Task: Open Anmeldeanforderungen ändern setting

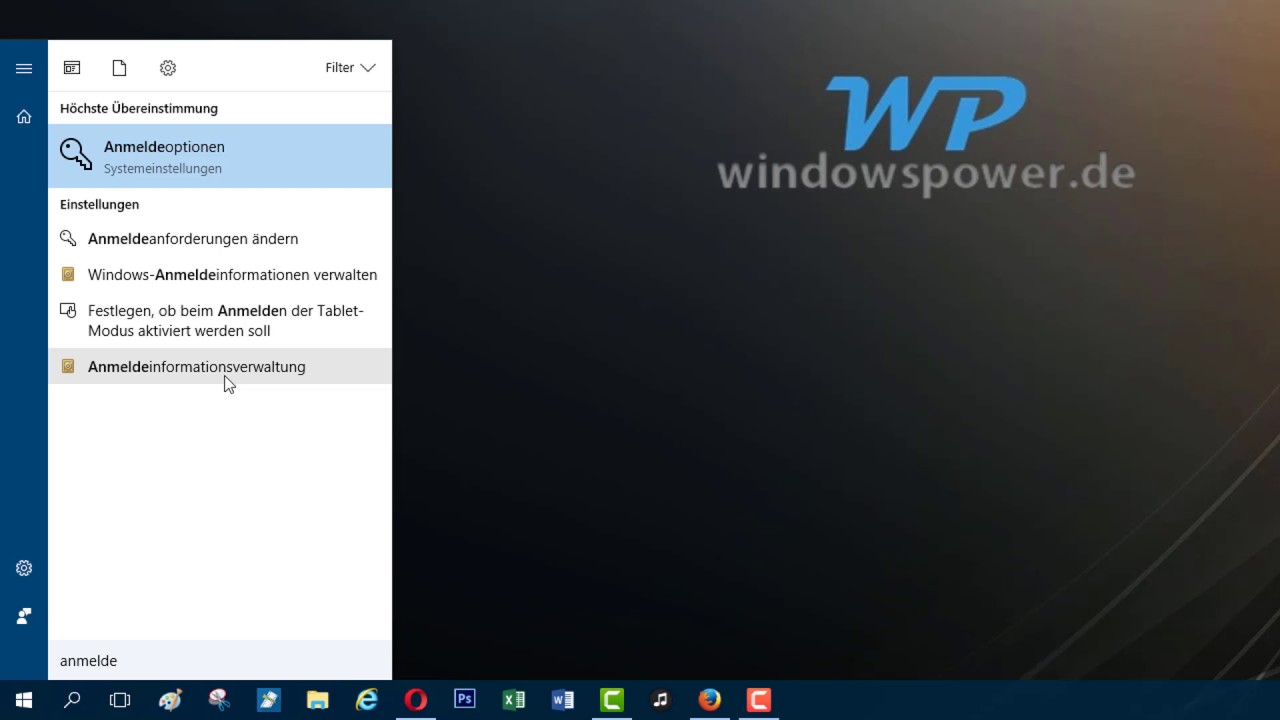Action: click(220, 238)
